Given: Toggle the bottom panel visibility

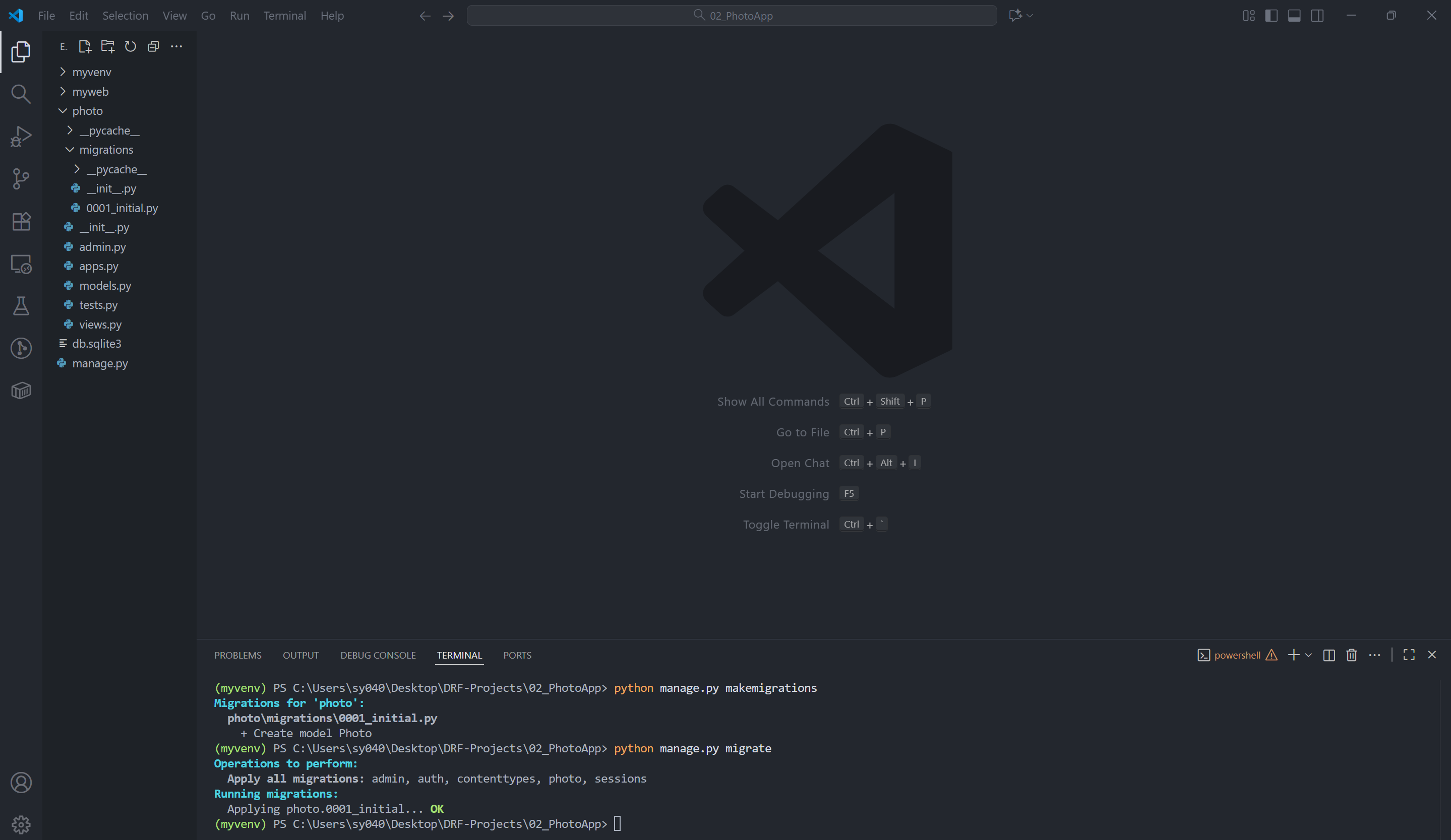Looking at the screenshot, I should (x=1294, y=16).
